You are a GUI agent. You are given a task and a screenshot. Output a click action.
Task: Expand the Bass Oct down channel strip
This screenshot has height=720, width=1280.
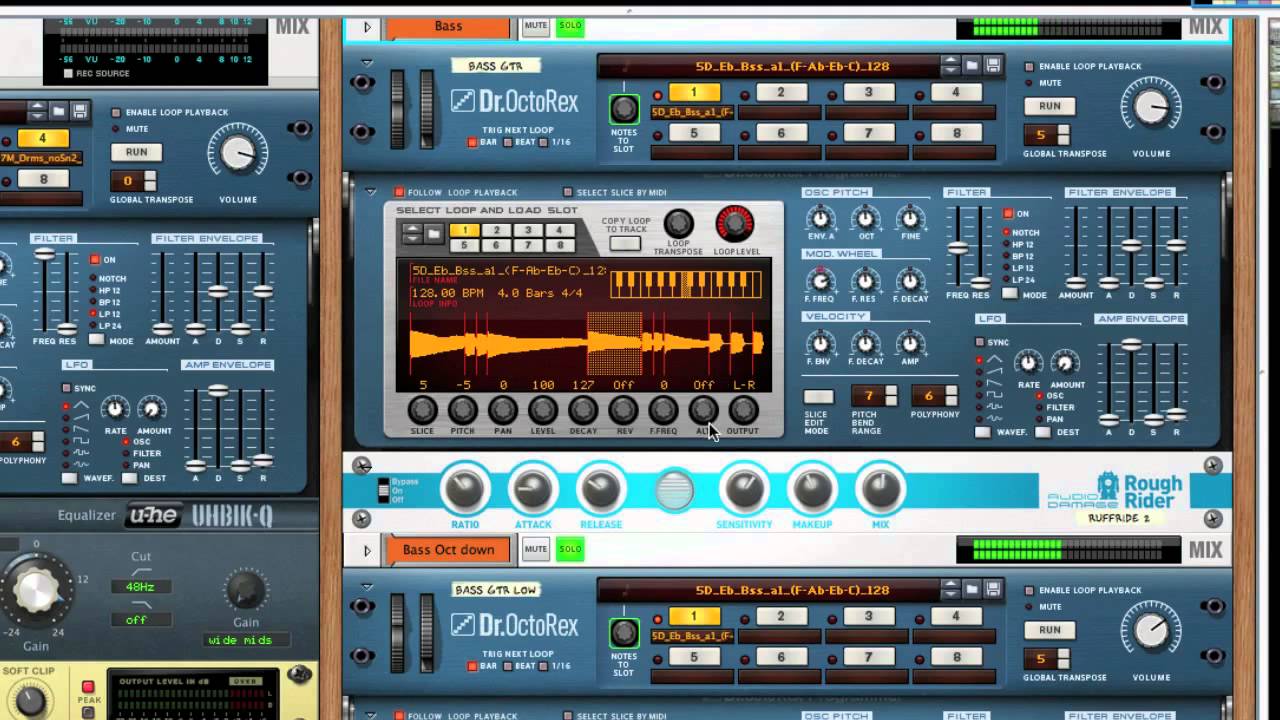(x=367, y=550)
